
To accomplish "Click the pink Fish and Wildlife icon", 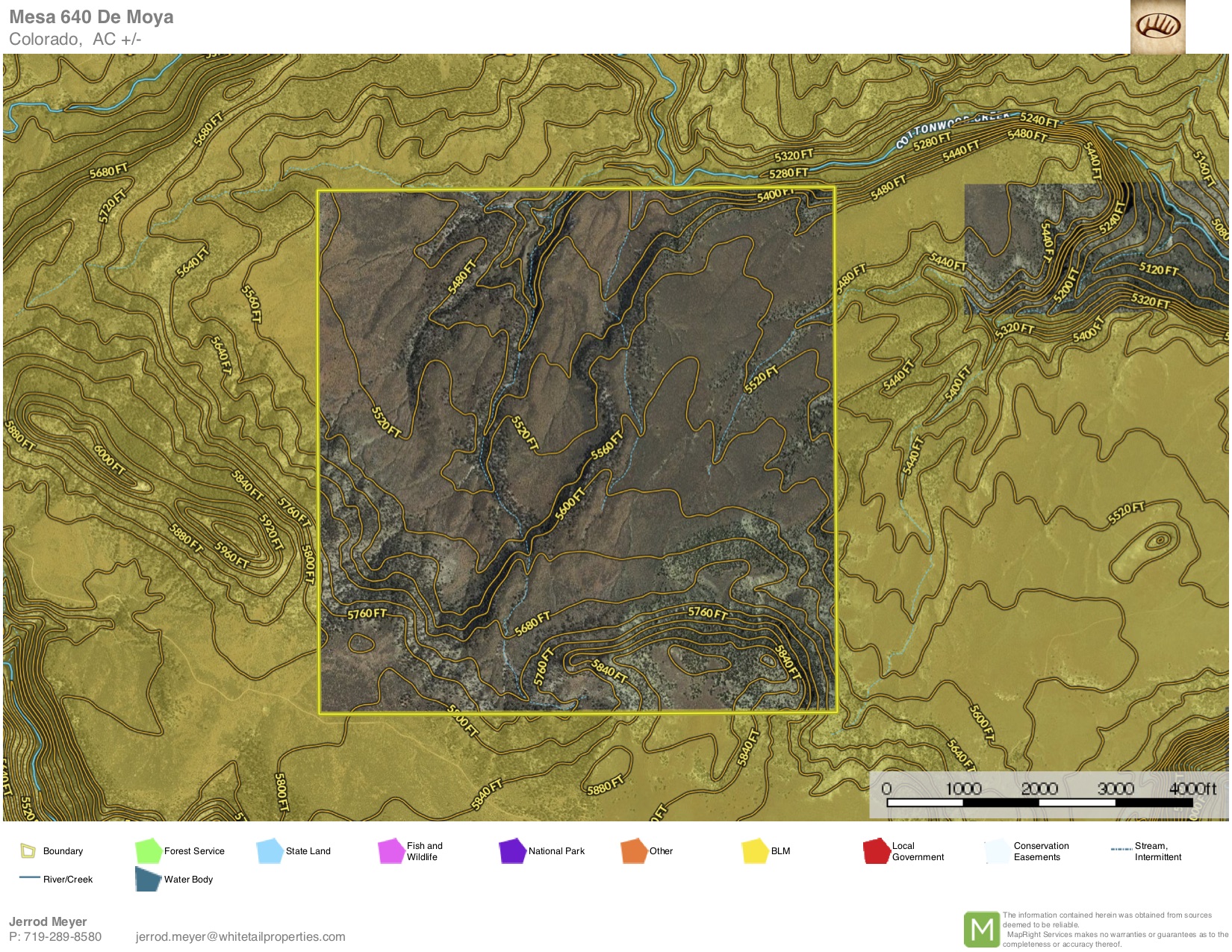I will [391, 851].
